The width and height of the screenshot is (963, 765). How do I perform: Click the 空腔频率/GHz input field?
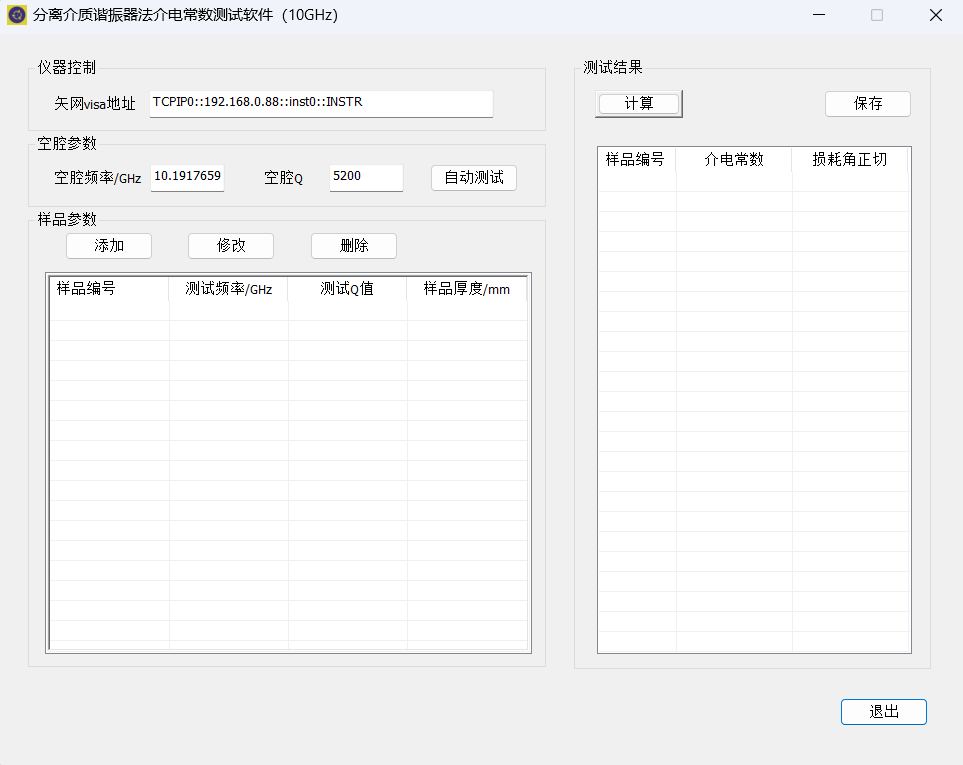pos(187,177)
